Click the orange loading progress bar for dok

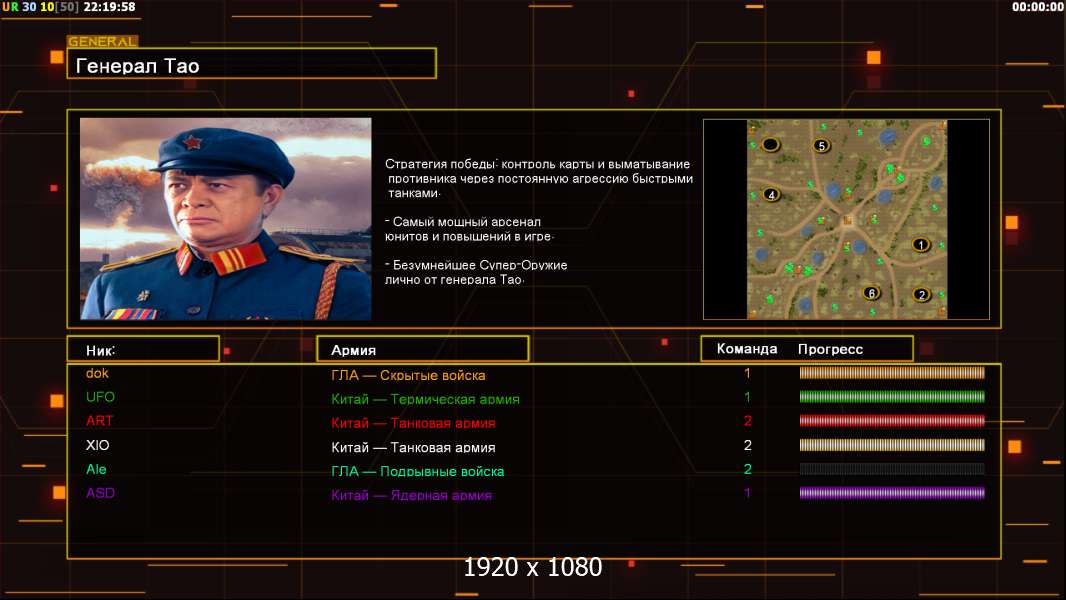click(x=892, y=372)
